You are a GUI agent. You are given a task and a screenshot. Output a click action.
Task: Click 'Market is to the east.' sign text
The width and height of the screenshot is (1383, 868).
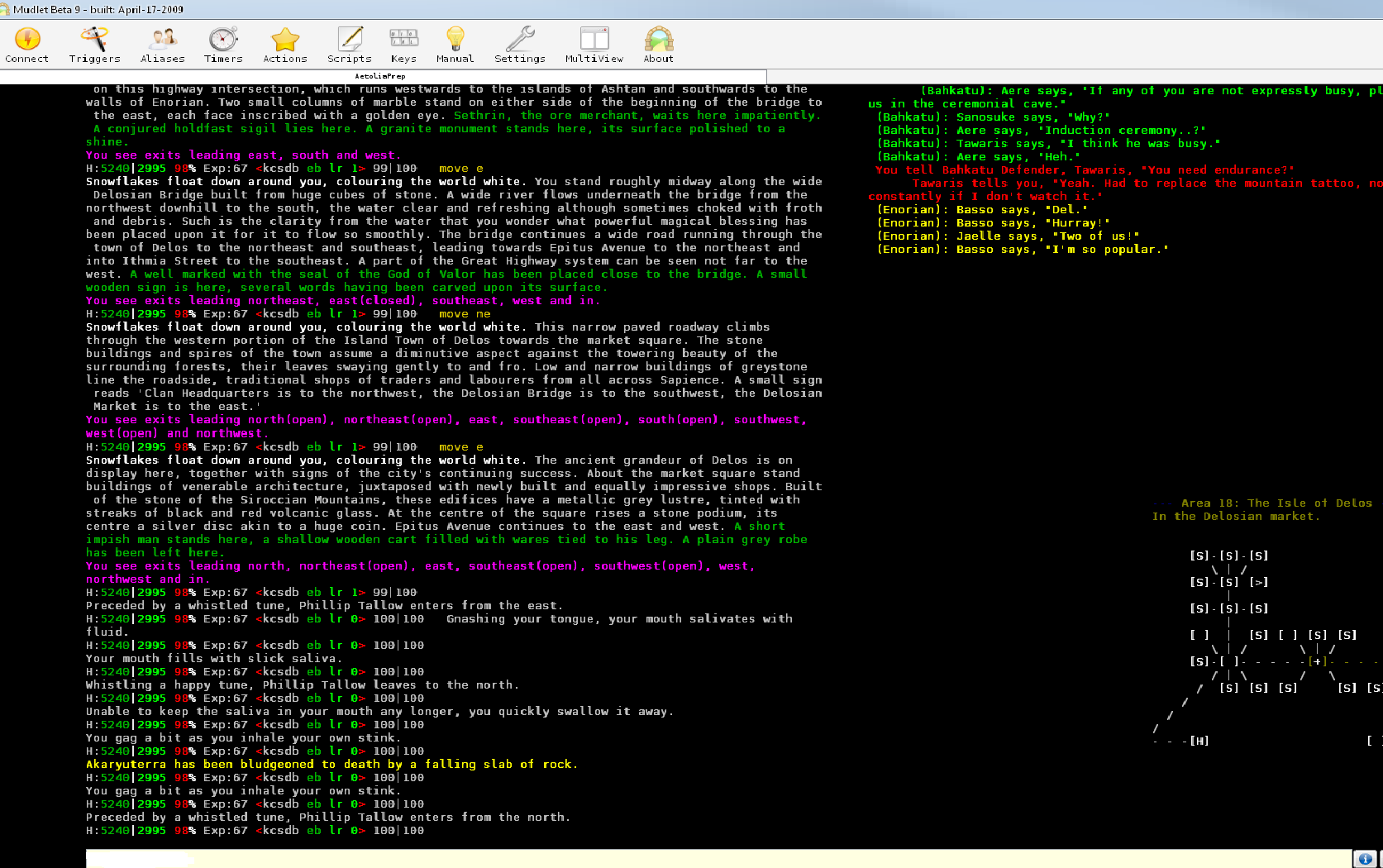tap(177, 407)
